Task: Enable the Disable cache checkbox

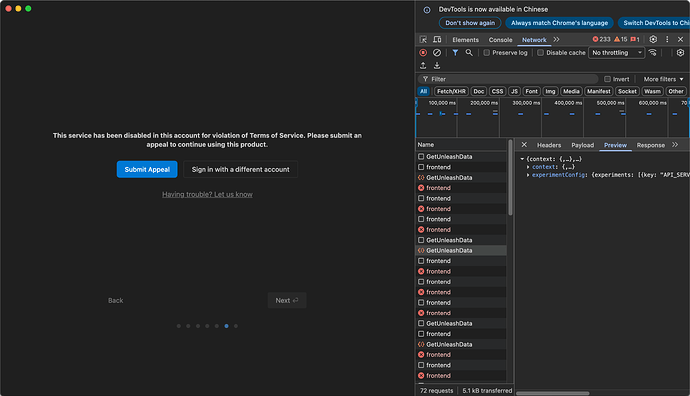Action: tap(540, 52)
